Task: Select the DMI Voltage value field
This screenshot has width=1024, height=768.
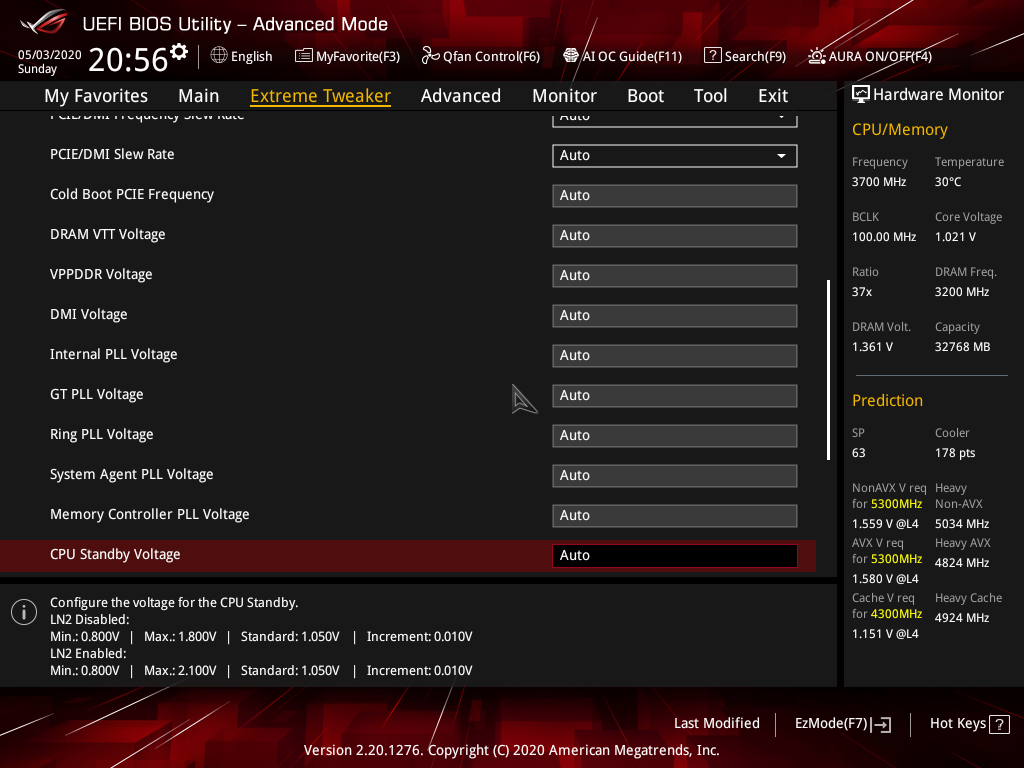Action: coord(675,315)
